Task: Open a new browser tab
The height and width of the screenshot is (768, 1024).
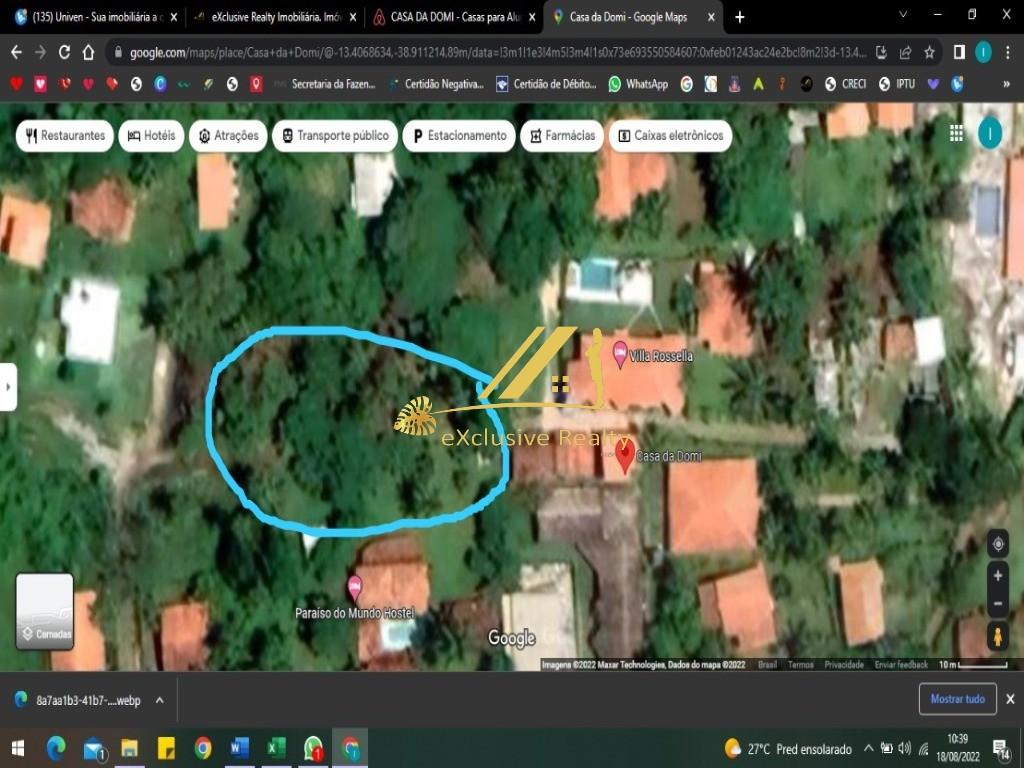Action: 739,17
